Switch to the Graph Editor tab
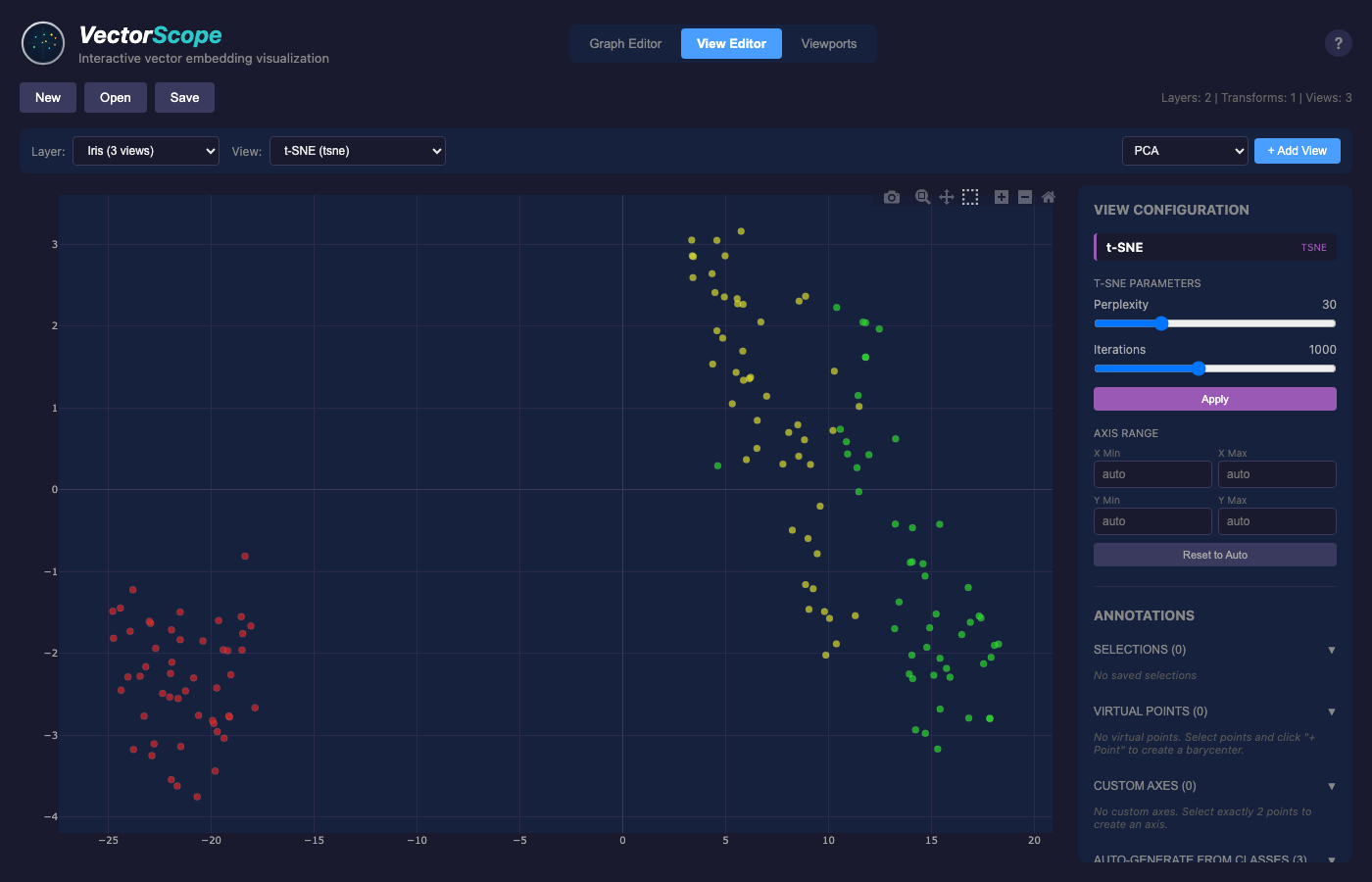The image size is (1372, 882). 625,44
